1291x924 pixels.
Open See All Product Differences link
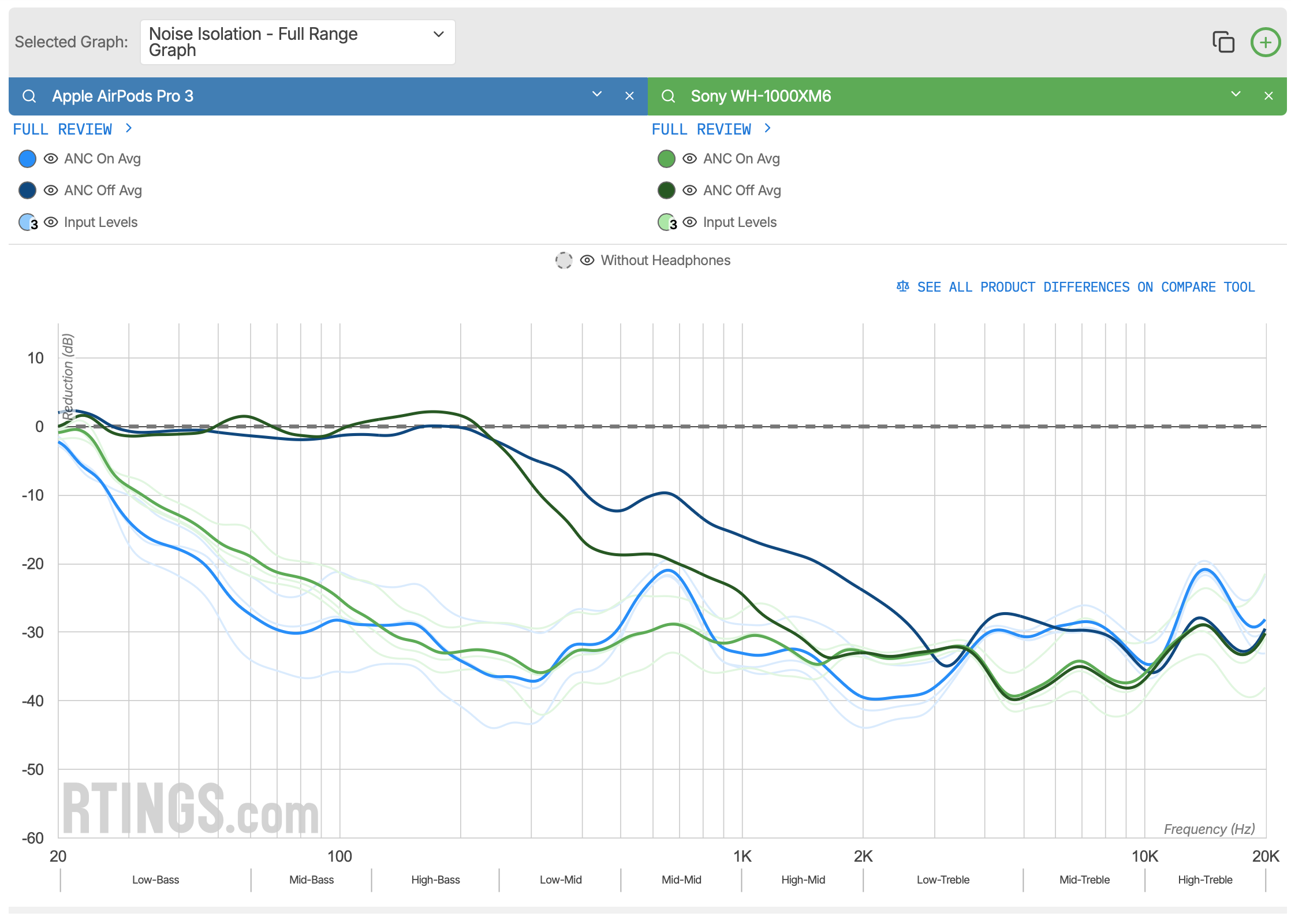click(1085, 287)
